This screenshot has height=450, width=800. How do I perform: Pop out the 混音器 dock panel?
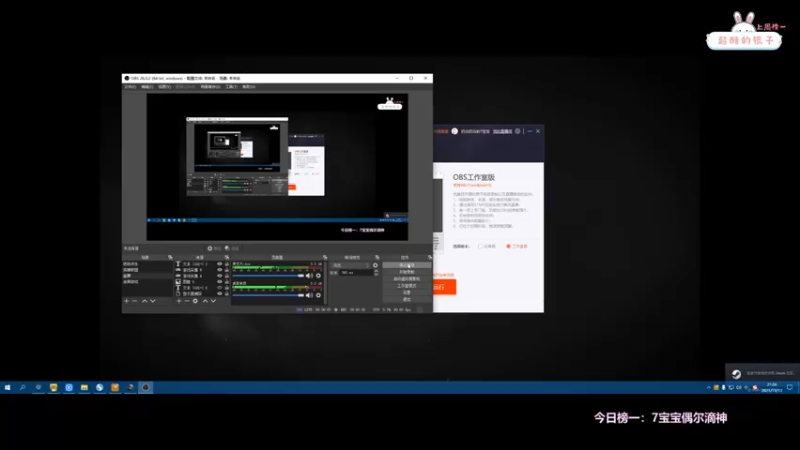(x=325, y=257)
